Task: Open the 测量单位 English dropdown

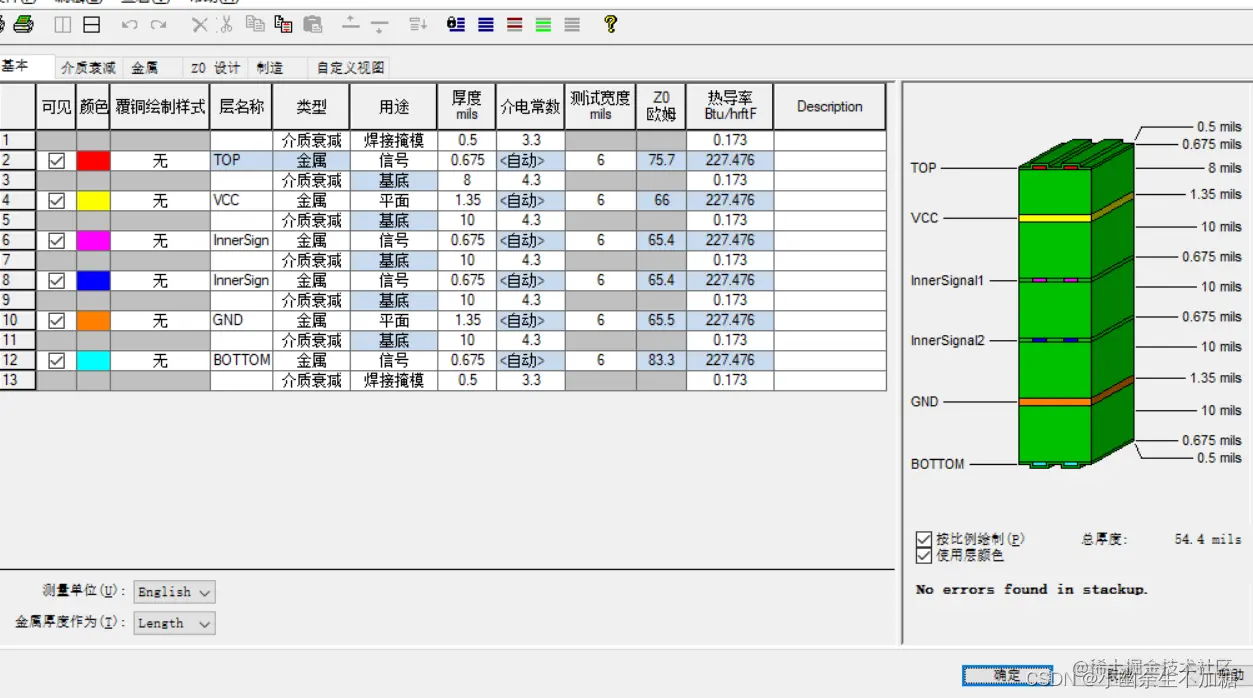Action: (174, 592)
